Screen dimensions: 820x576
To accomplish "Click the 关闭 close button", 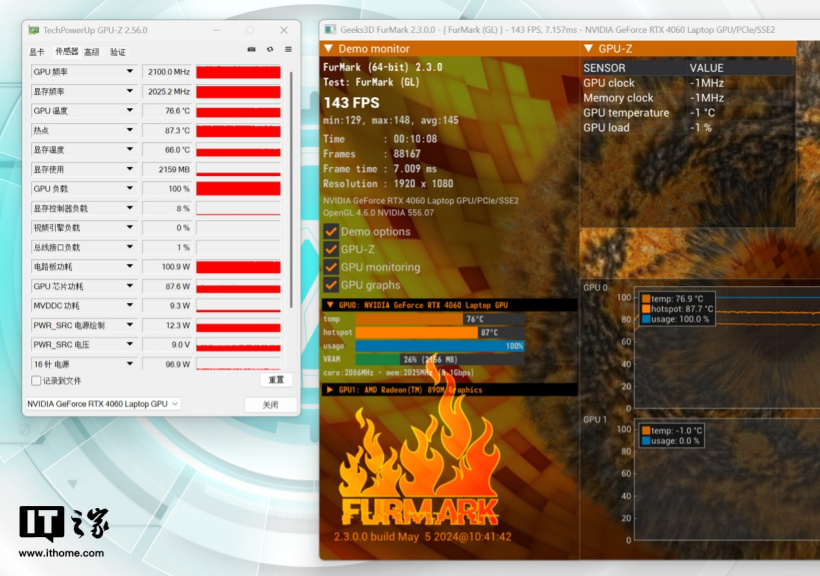I will [270, 405].
